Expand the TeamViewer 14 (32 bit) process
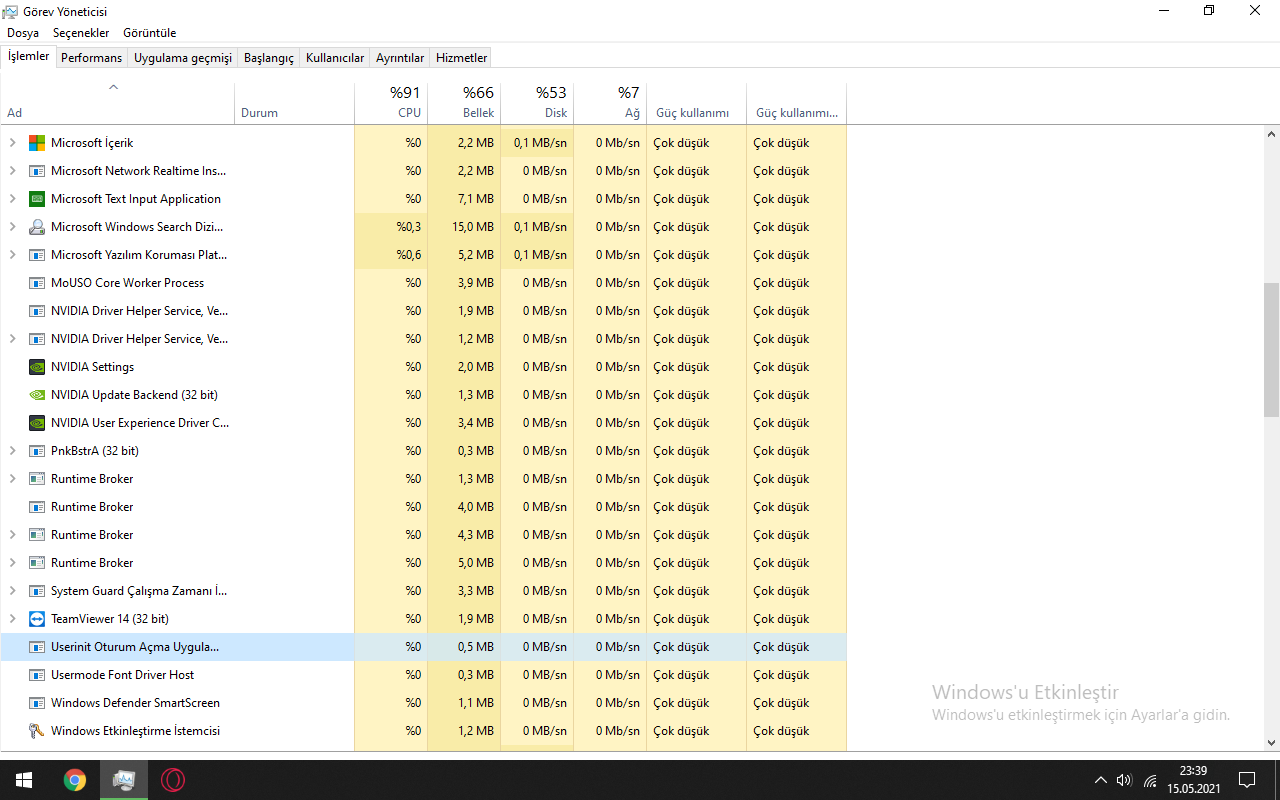This screenshot has height=800, width=1280. 13,619
